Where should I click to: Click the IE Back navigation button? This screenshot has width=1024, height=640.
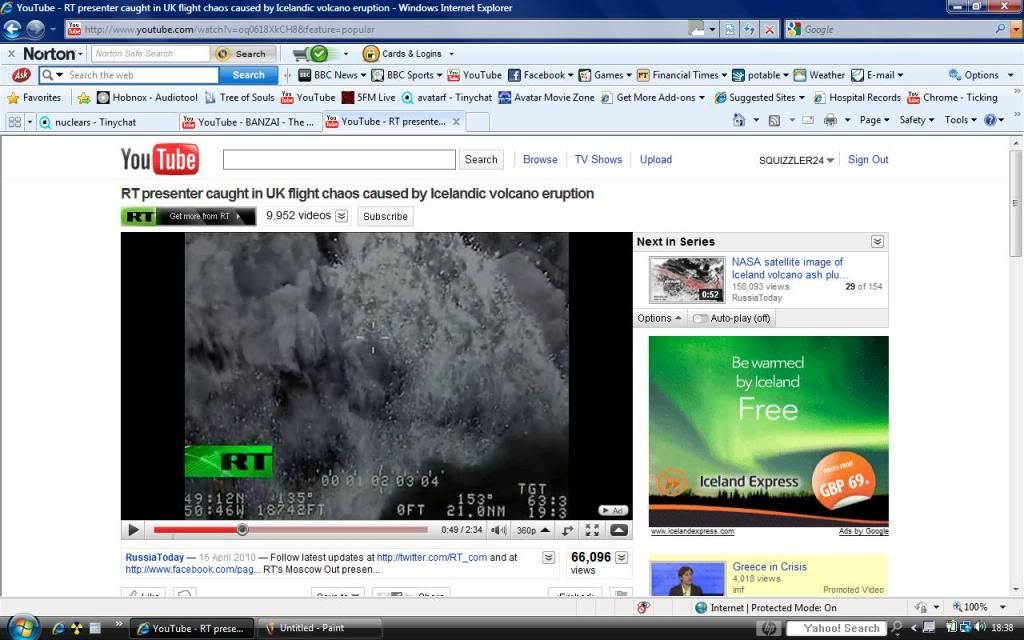13,29
